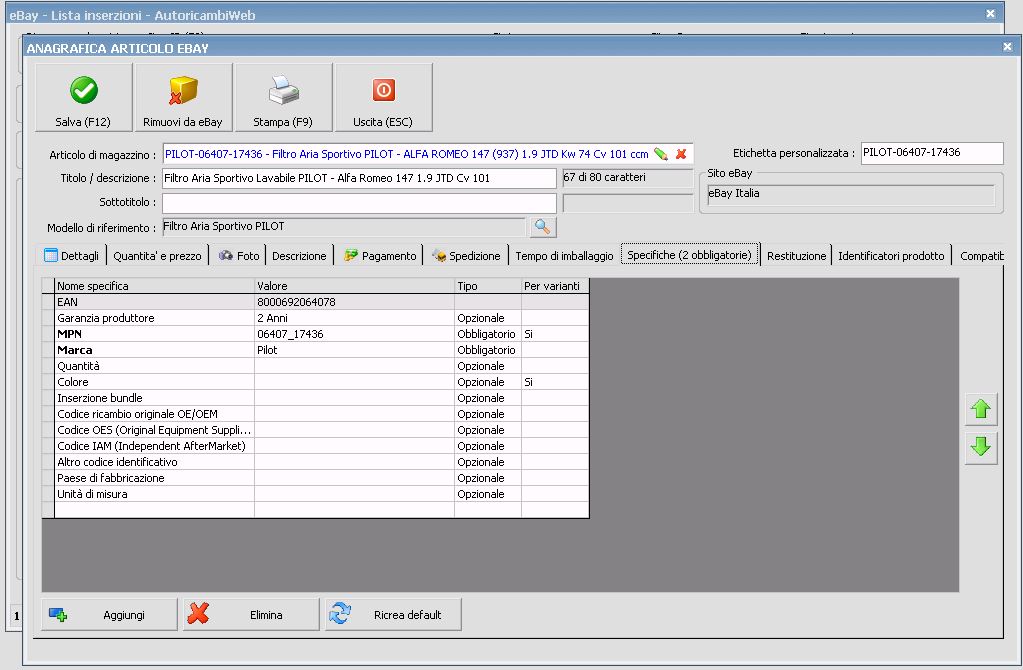The image size is (1023, 670).
Task: Click the red Uscita (ESC) power icon
Action: pos(384,97)
